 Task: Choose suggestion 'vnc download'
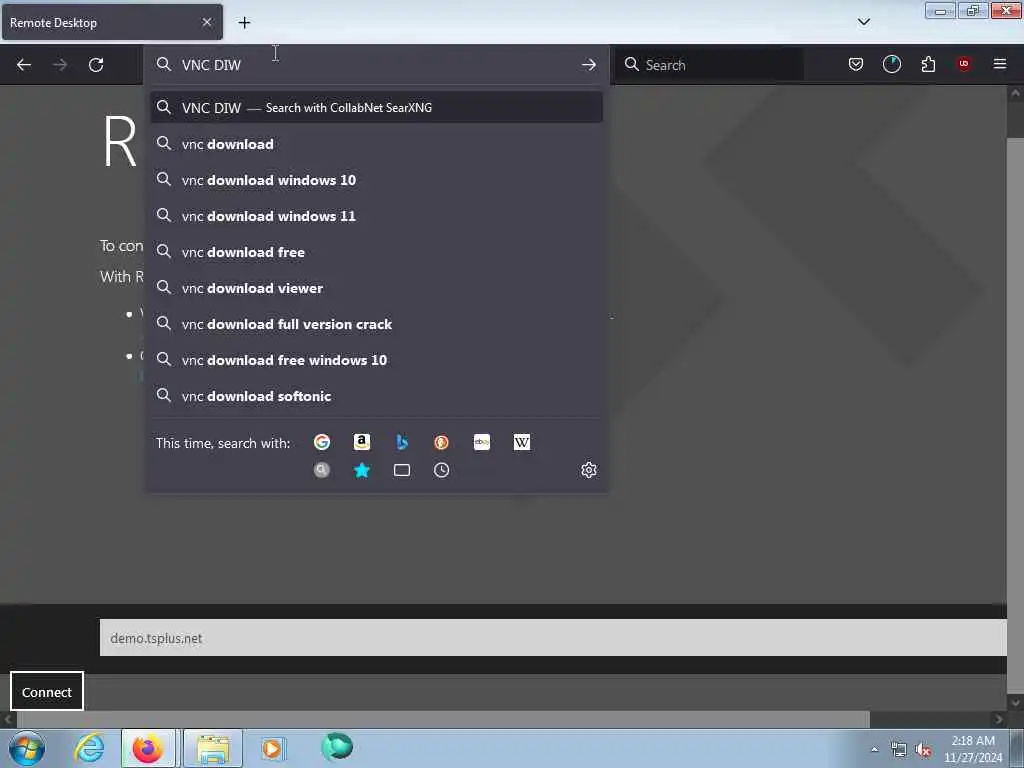(x=376, y=144)
